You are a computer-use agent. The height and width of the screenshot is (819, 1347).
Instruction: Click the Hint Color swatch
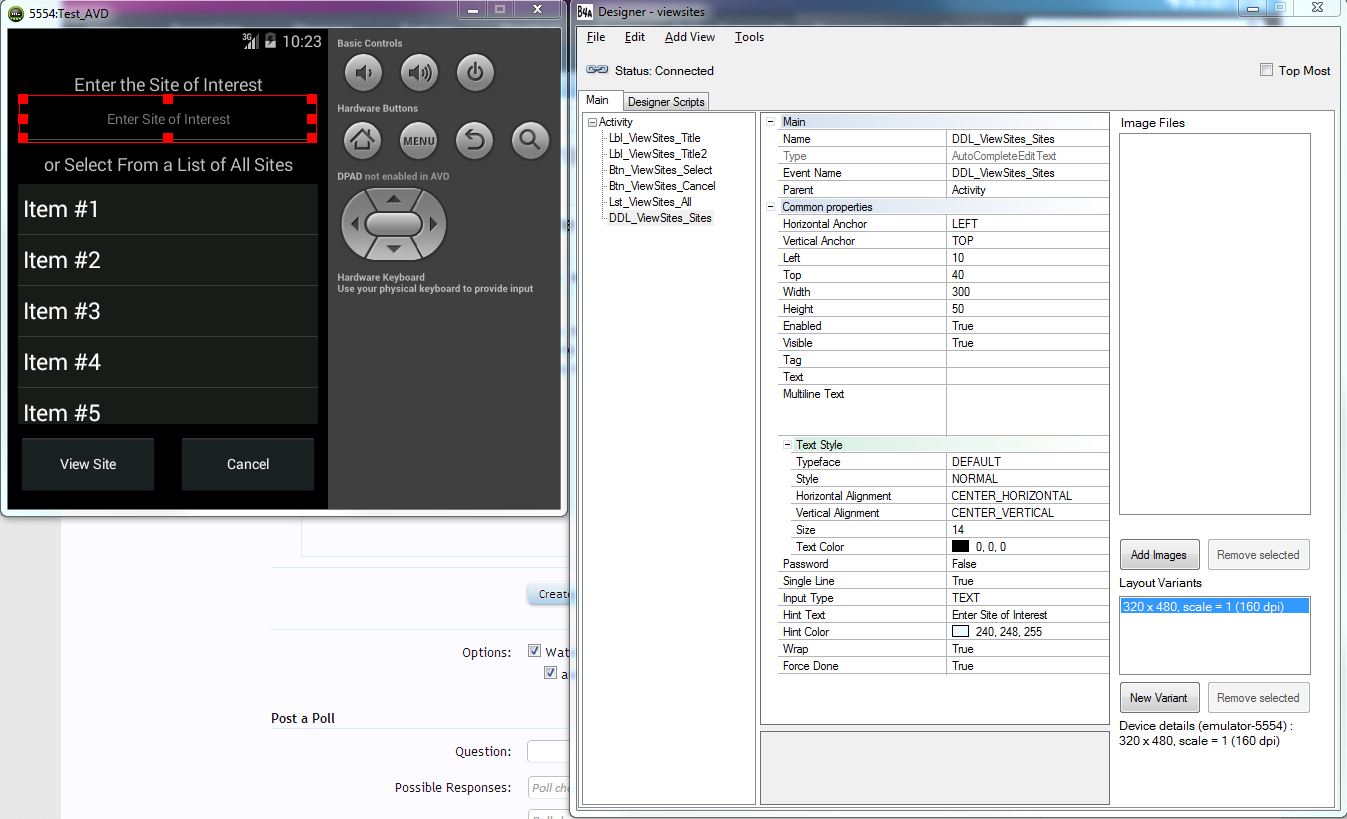(960, 632)
